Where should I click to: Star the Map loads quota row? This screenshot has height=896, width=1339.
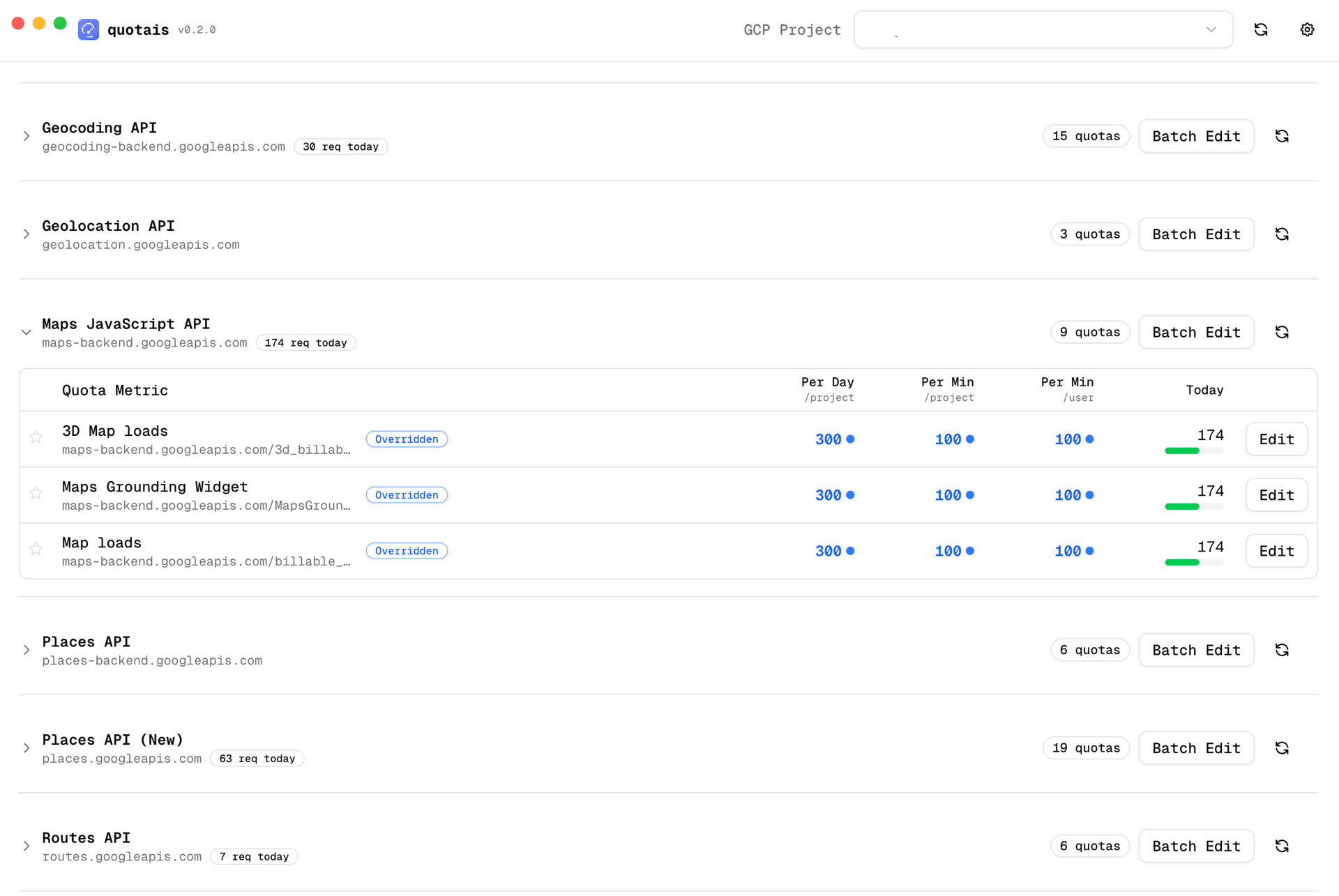pos(36,549)
